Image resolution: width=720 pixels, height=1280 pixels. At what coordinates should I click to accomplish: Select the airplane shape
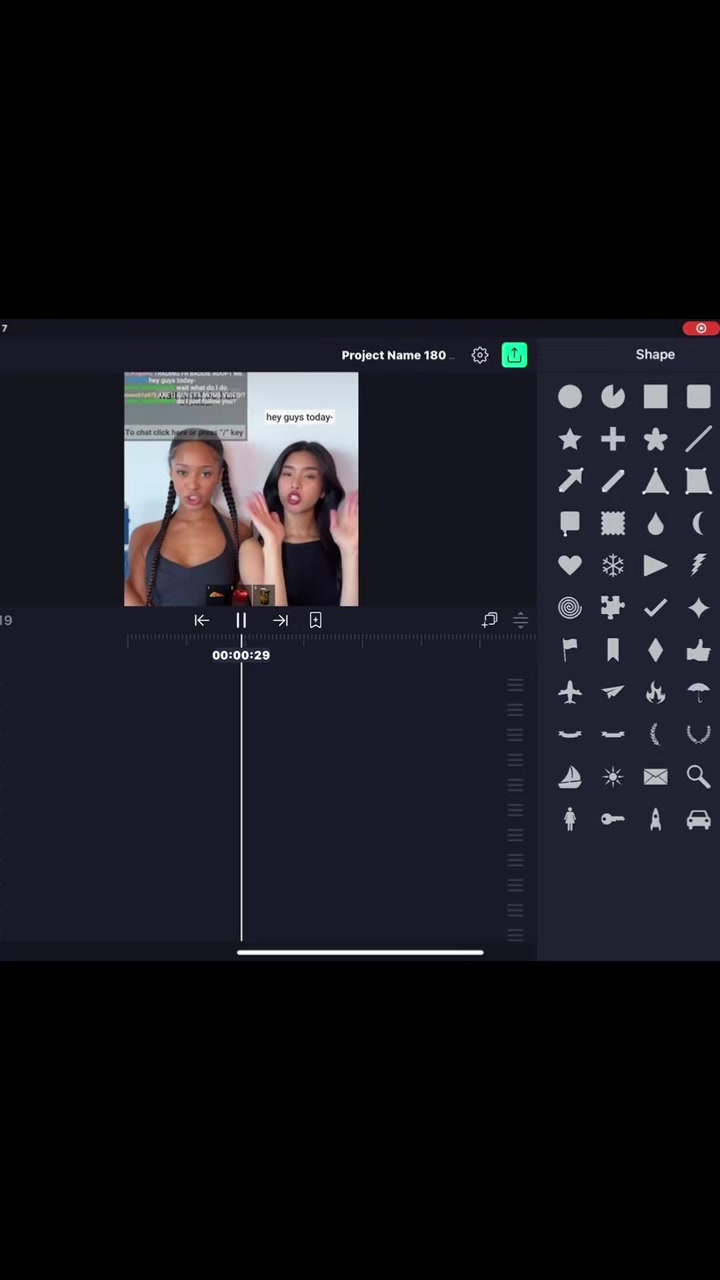[x=570, y=692]
